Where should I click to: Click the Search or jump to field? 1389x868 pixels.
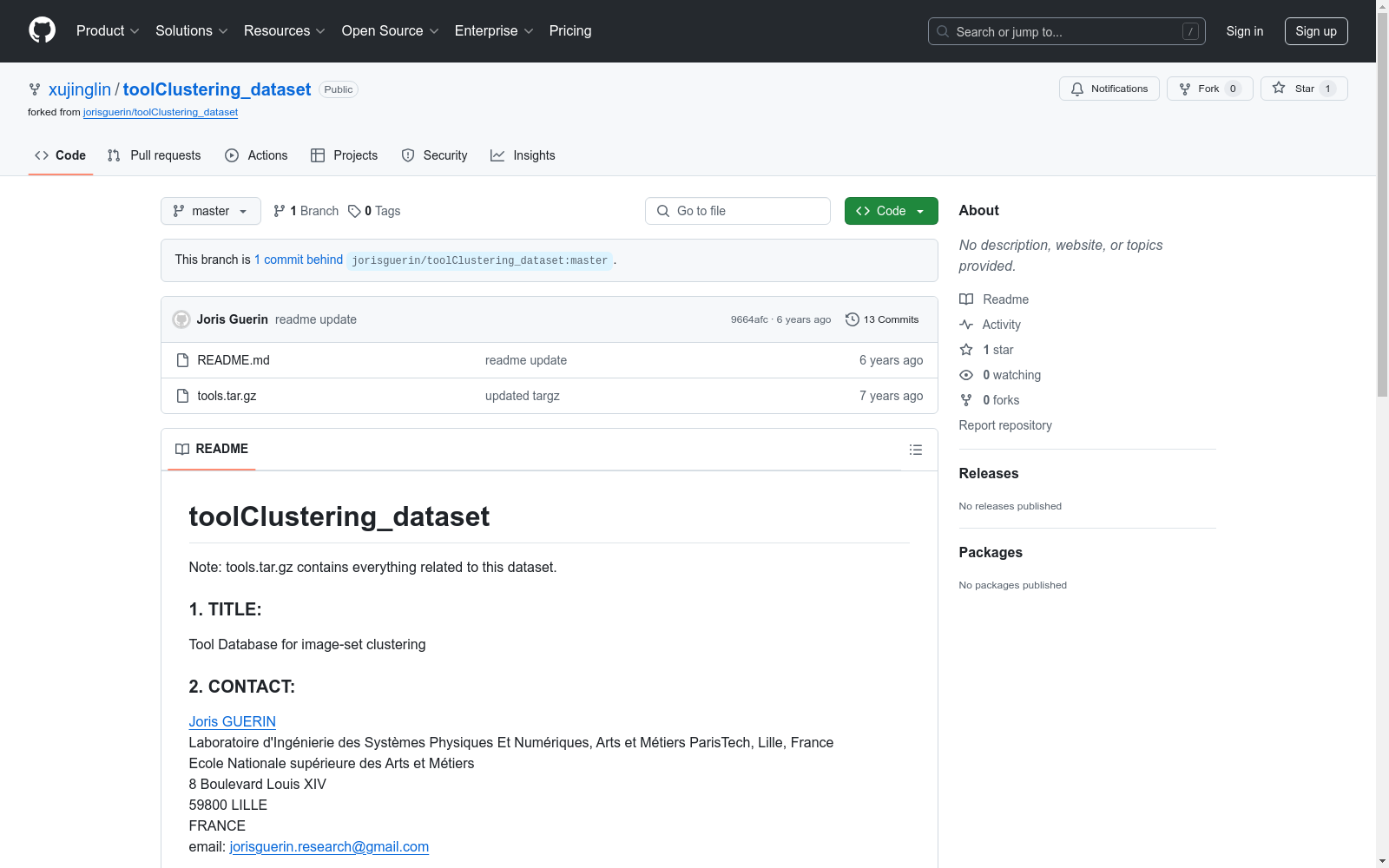(x=1067, y=31)
